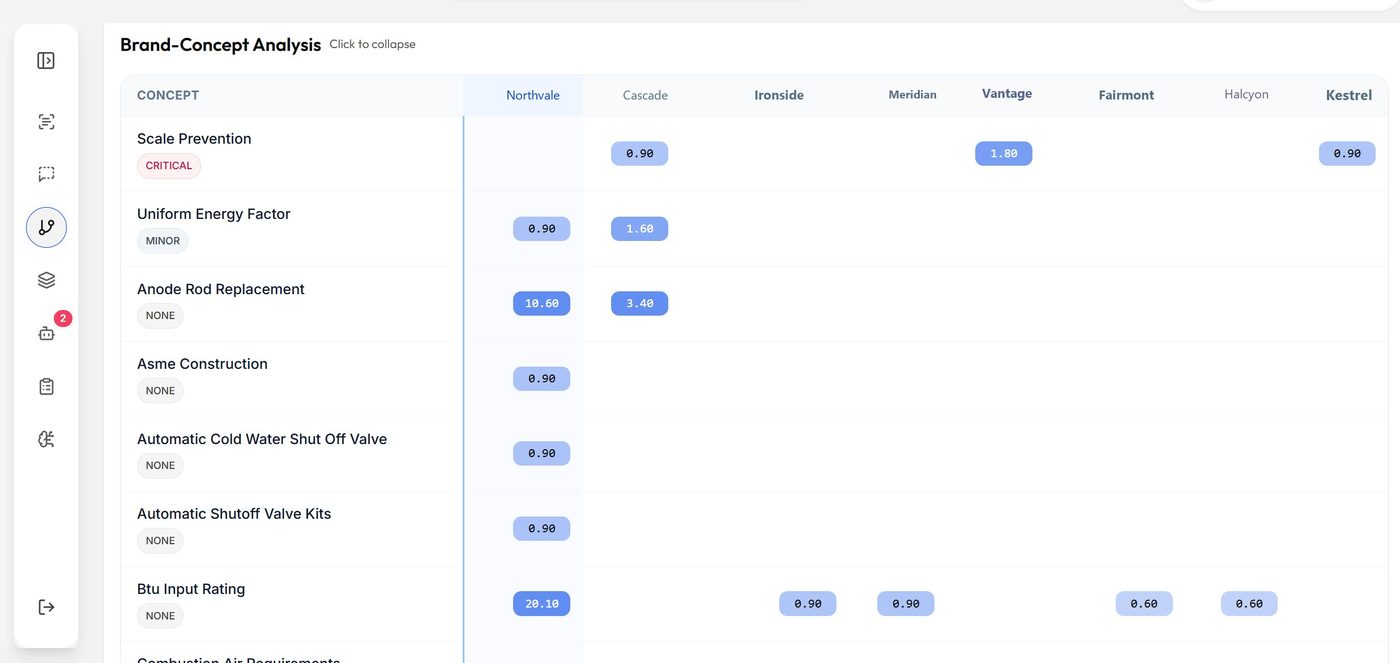Viewport: 1400px width, 663px height.
Task: Click the MINOR badge under Uniform Energy Factor
Action: point(163,241)
